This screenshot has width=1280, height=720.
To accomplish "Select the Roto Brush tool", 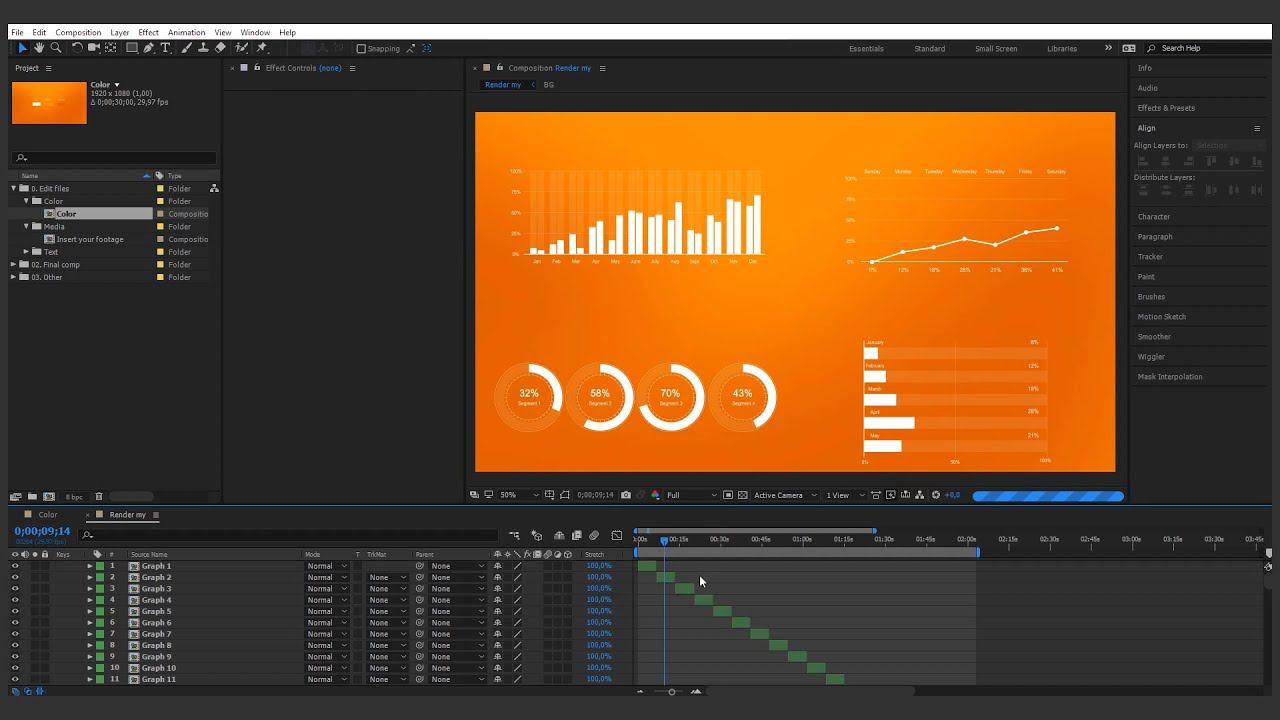I will tap(242, 48).
